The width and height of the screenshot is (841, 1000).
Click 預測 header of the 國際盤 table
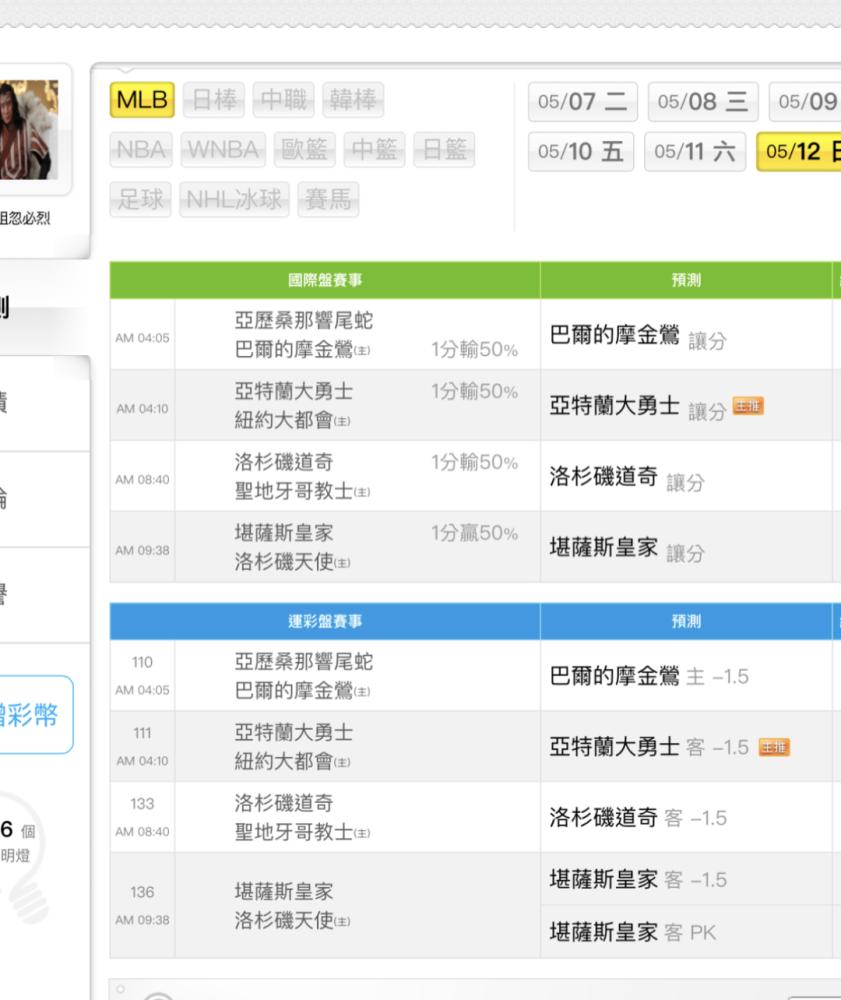tap(686, 280)
